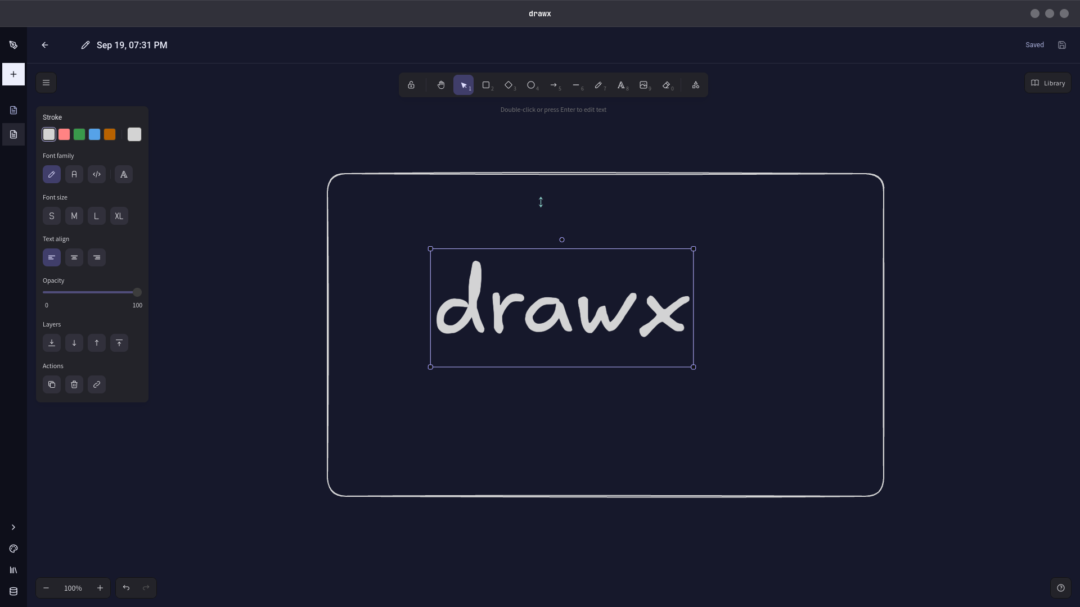Send selected element backward one layer
This screenshot has height=607, width=1080.
pos(74,342)
